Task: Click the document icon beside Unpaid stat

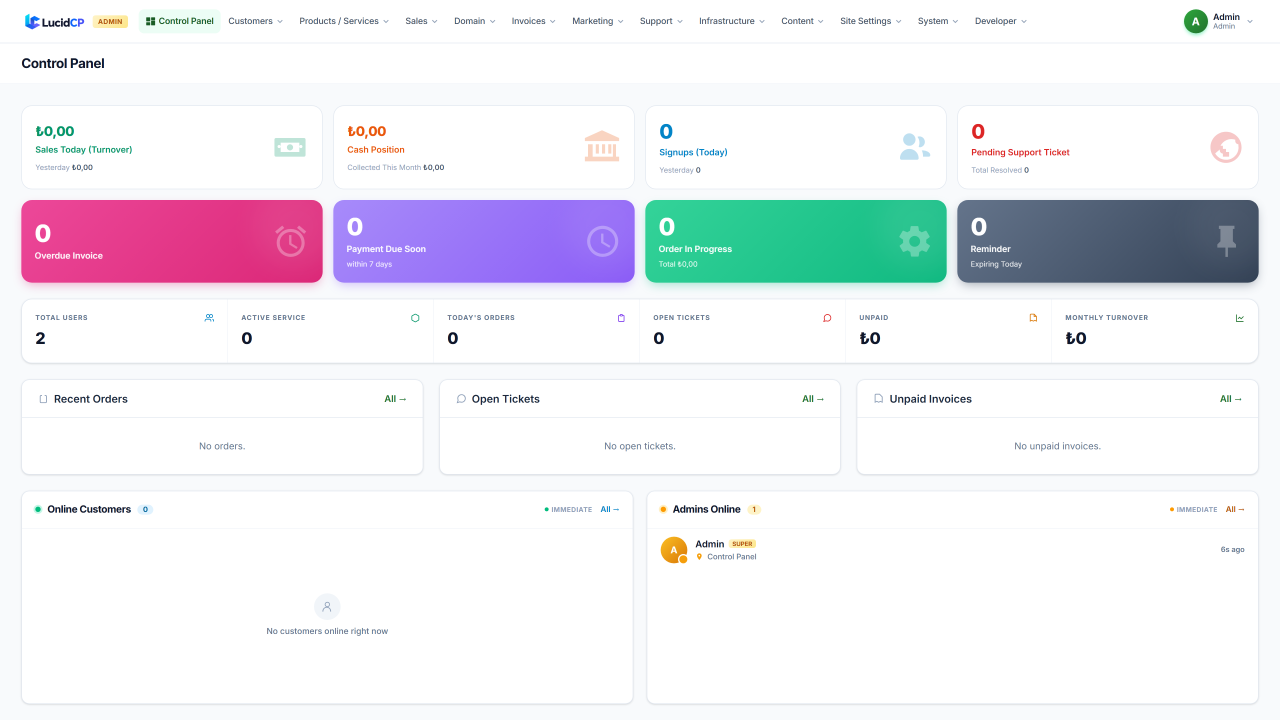Action: click(x=1033, y=318)
